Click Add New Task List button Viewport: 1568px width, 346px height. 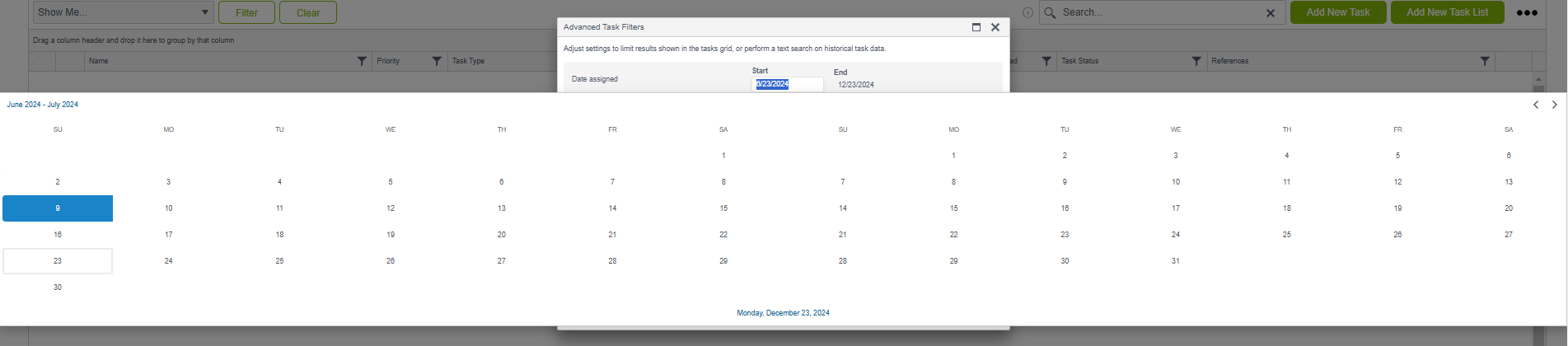pos(1447,12)
